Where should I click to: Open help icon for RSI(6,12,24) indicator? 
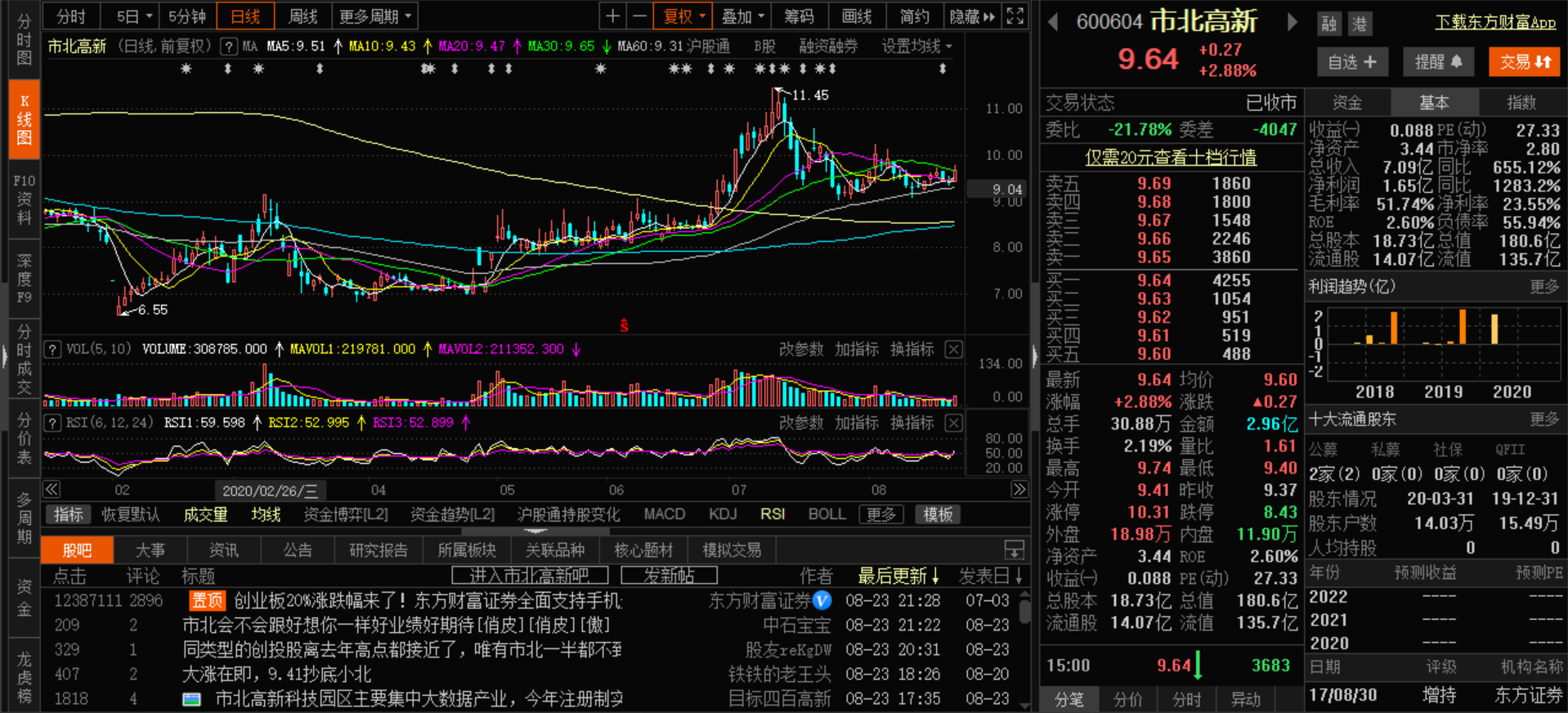(x=52, y=423)
